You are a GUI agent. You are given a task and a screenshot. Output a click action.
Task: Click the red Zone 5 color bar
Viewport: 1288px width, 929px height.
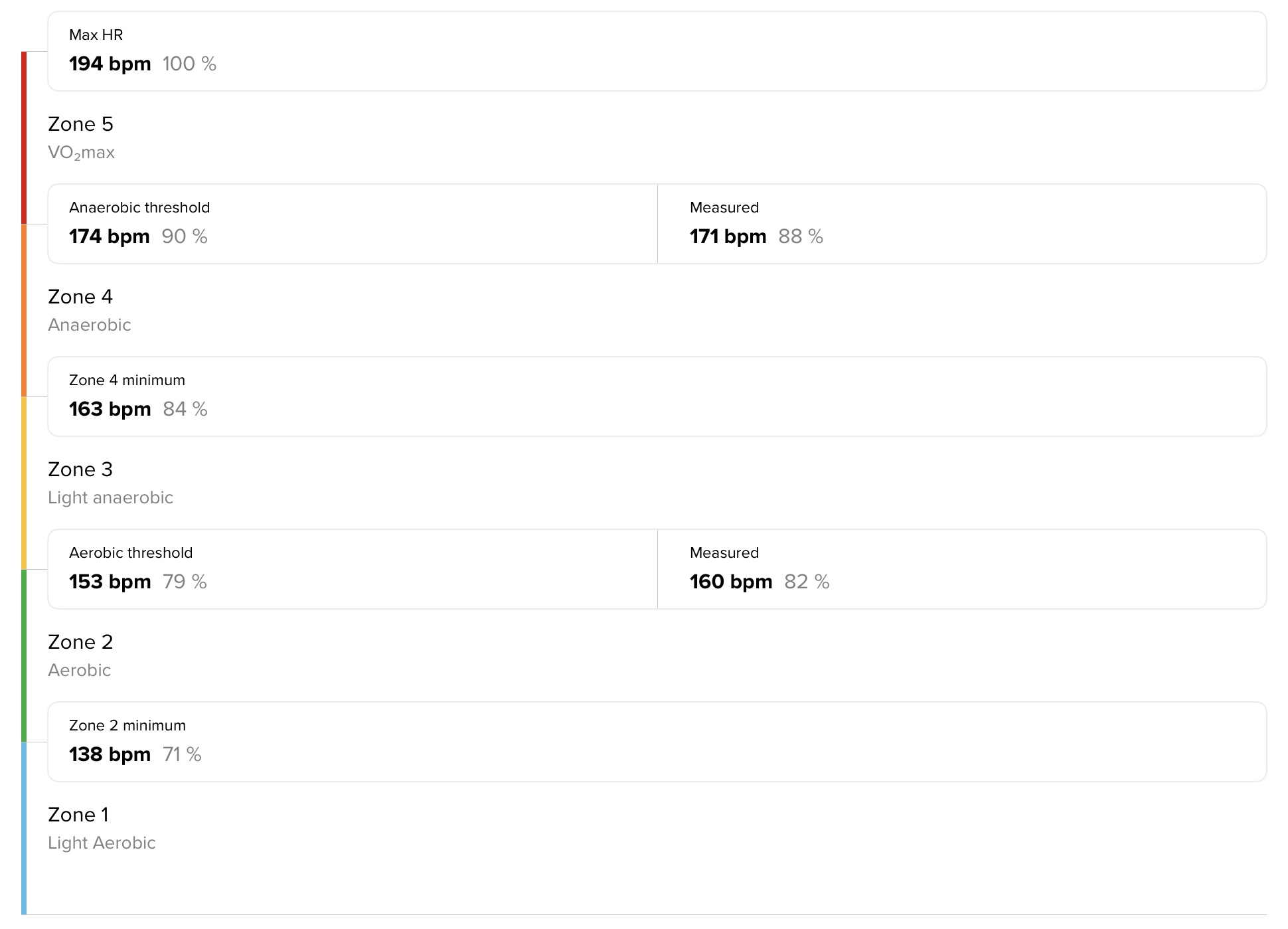pos(24,137)
